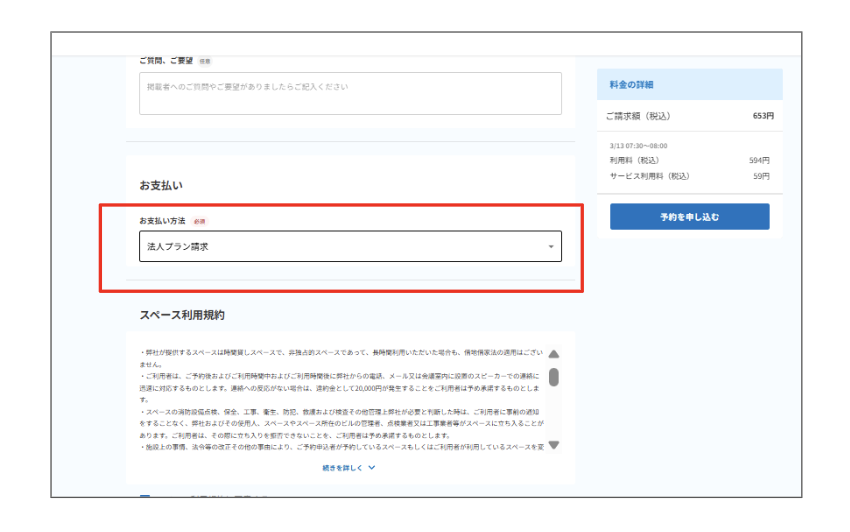This screenshot has width=850, height=532.
Task: Open the お支払い方法 payment method dropdown
Action: pyautogui.click(x=350, y=246)
